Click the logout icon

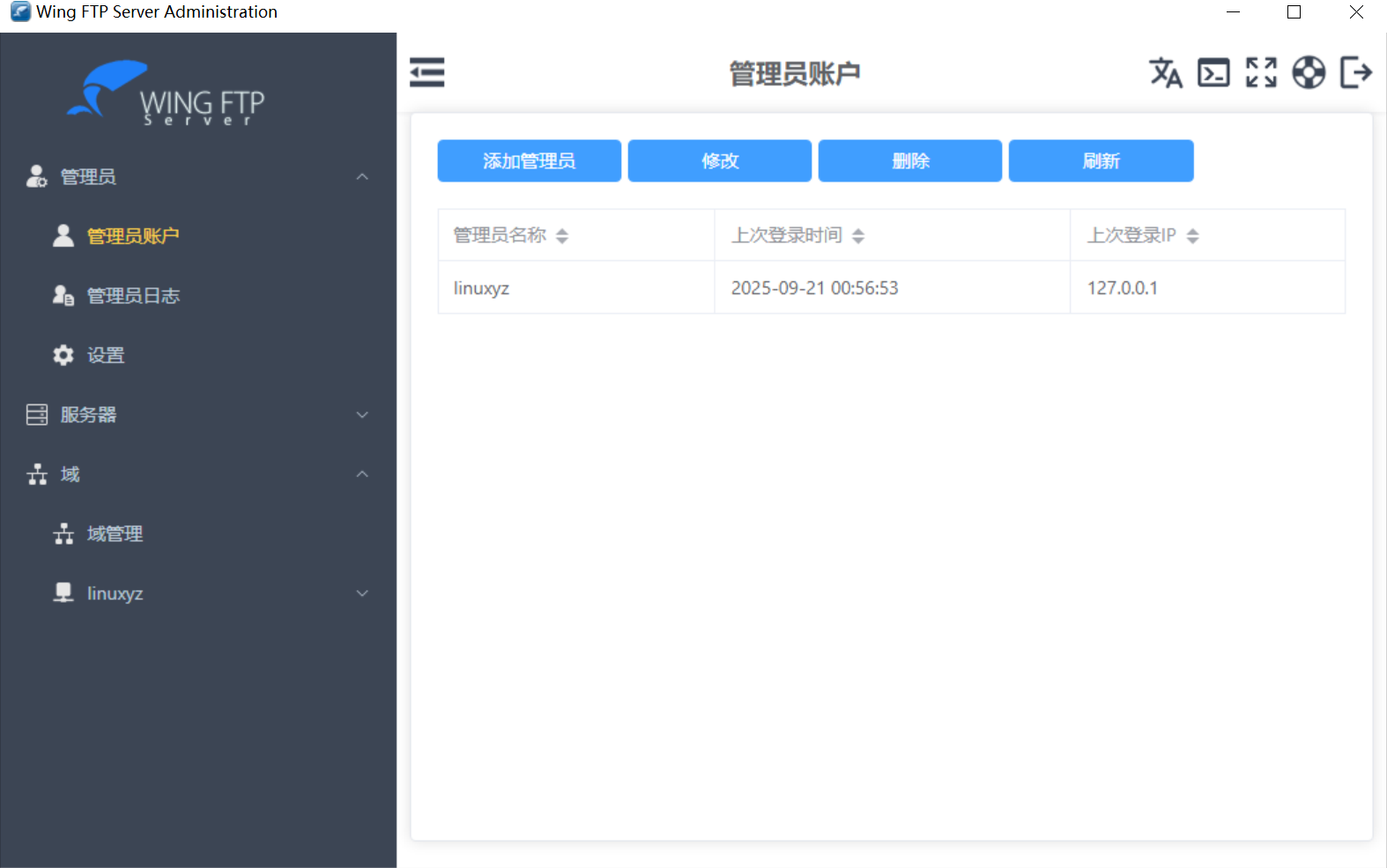coord(1356,72)
